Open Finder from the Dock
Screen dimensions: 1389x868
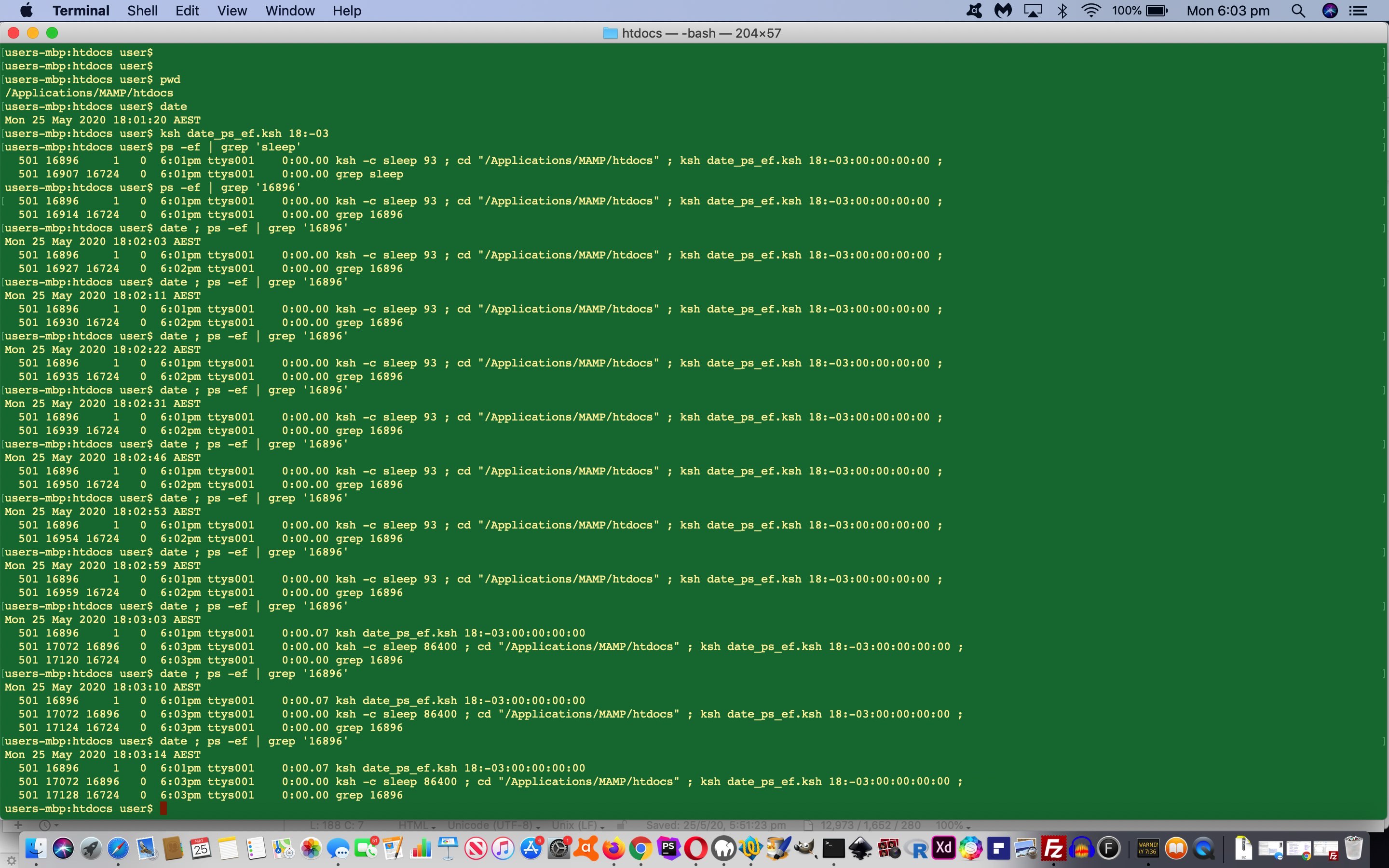[x=36, y=848]
